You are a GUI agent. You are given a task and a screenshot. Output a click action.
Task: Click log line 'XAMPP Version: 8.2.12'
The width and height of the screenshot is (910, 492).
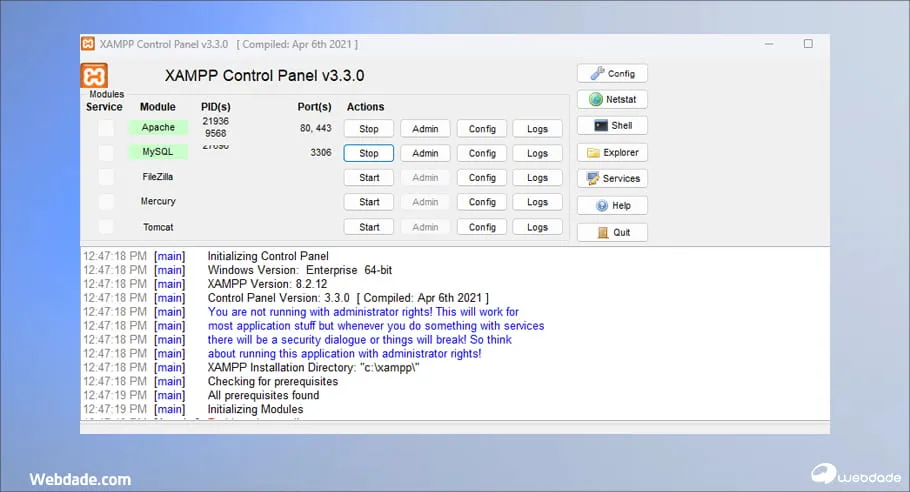tap(268, 284)
